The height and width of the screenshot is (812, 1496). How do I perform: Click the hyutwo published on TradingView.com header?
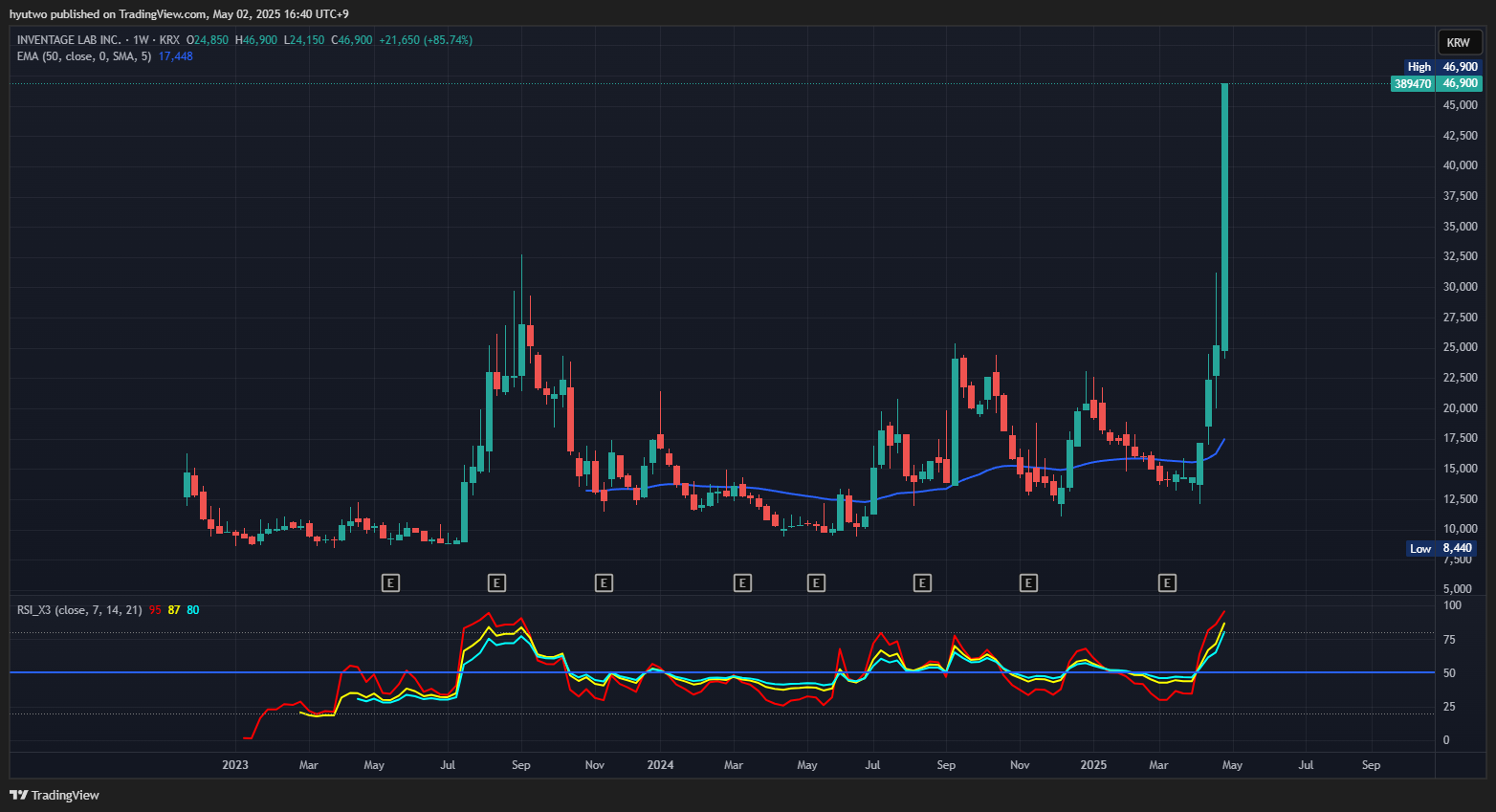179,14
